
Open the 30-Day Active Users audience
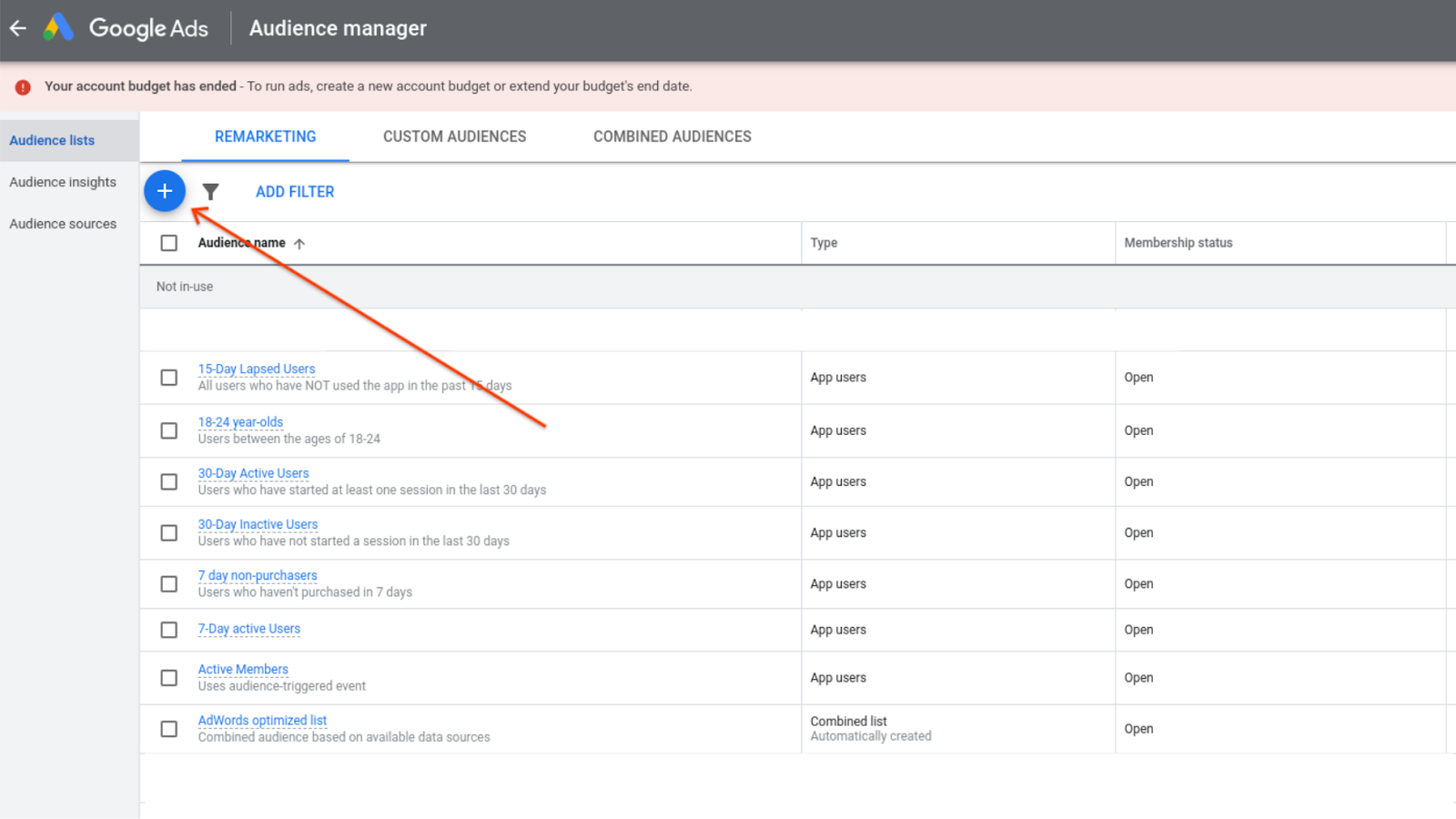[253, 473]
